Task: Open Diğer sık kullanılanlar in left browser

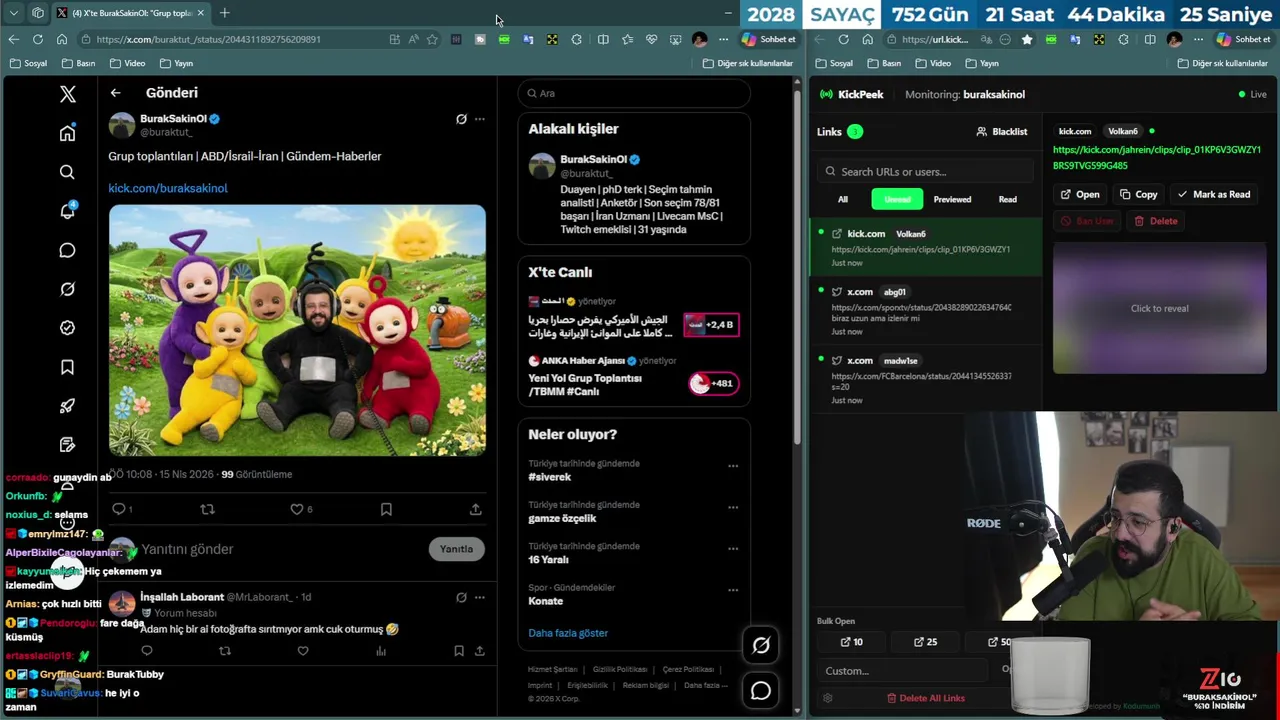Action: pos(747,63)
